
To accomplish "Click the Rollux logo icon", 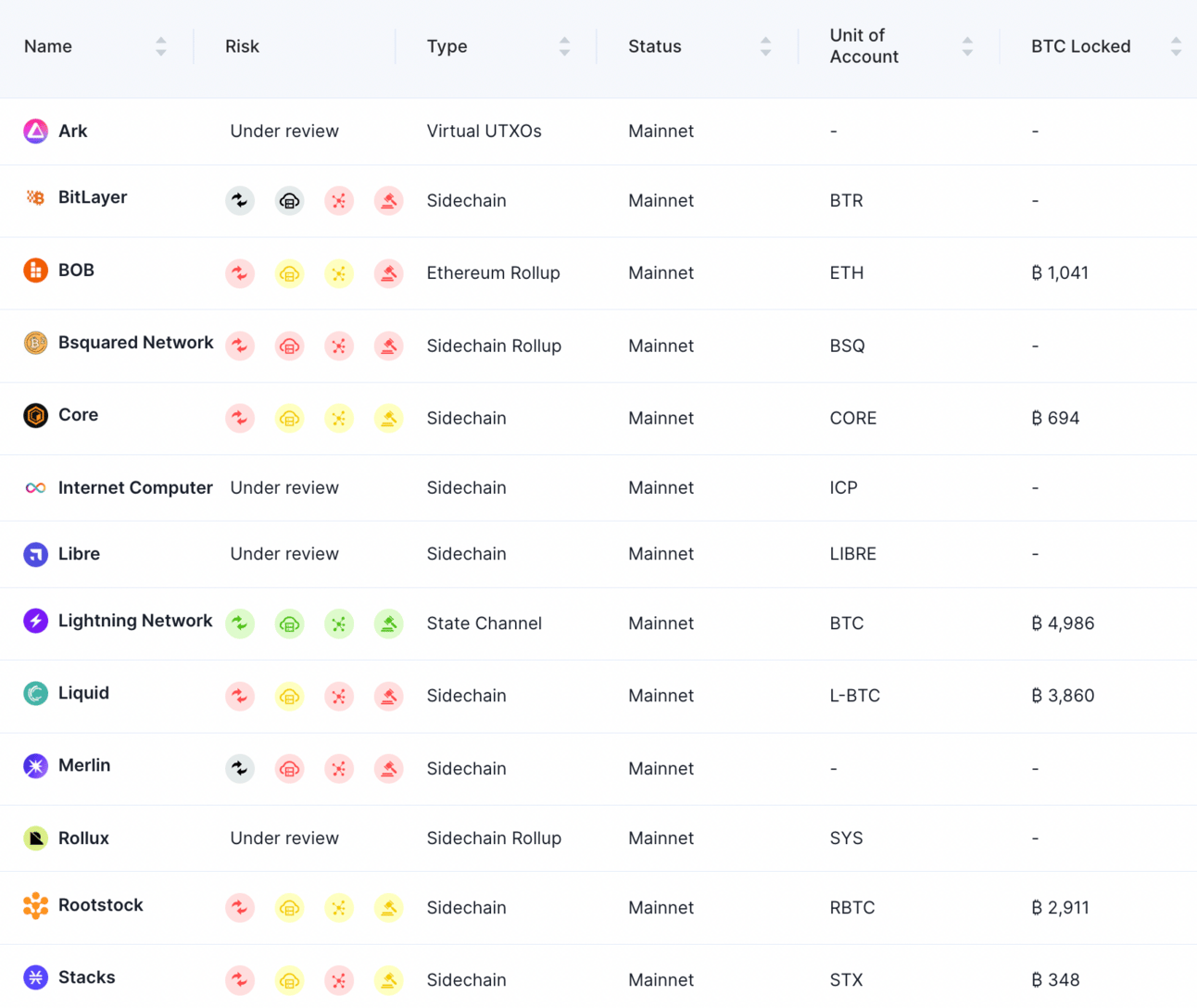I will 35,838.
